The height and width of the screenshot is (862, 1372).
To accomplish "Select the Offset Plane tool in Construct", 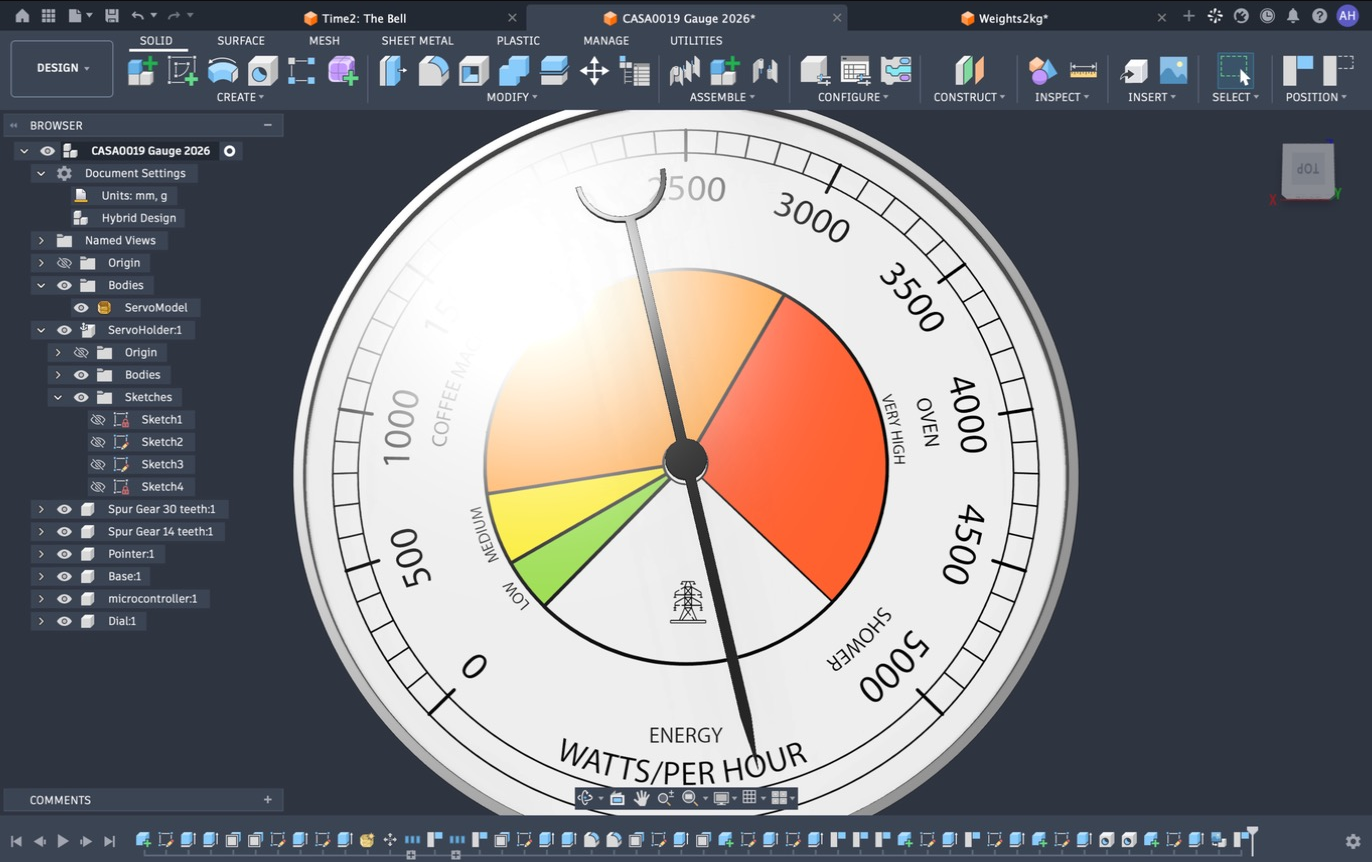I will [x=969, y=71].
